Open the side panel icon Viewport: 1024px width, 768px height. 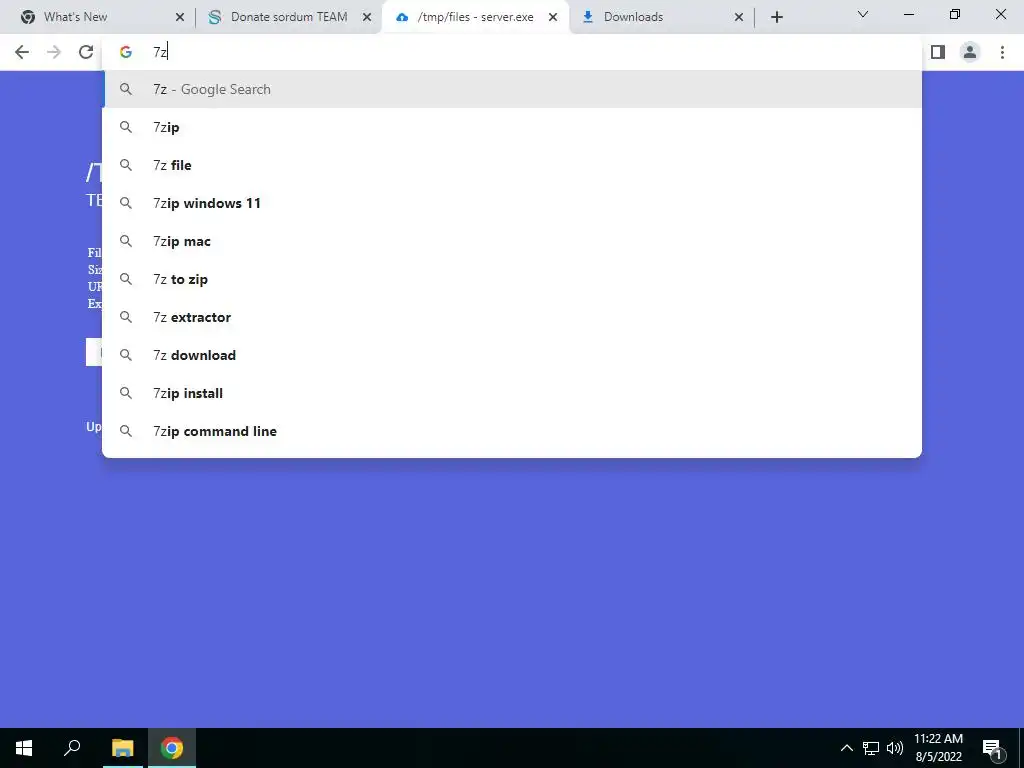(938, 52)
